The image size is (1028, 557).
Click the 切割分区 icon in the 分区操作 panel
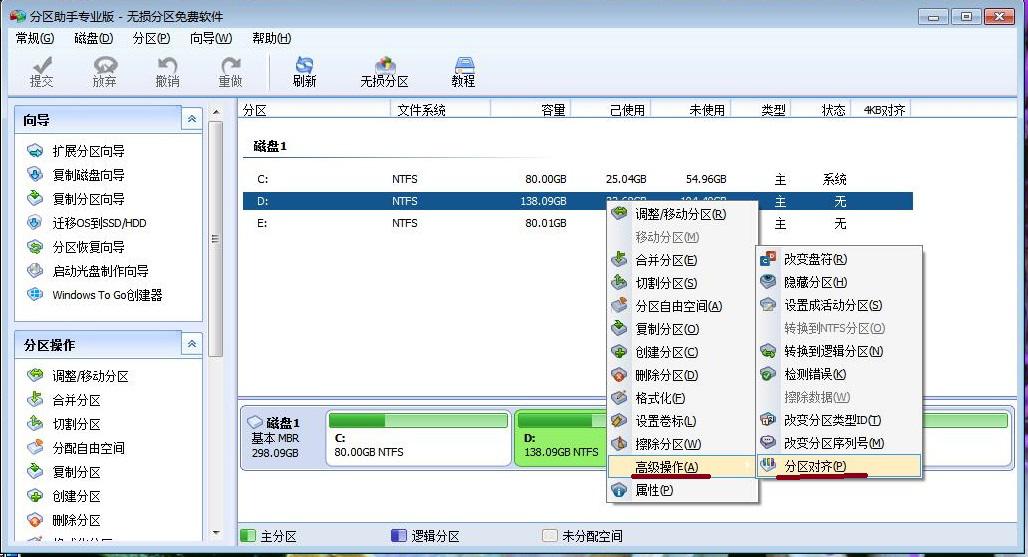pos(35,423)
